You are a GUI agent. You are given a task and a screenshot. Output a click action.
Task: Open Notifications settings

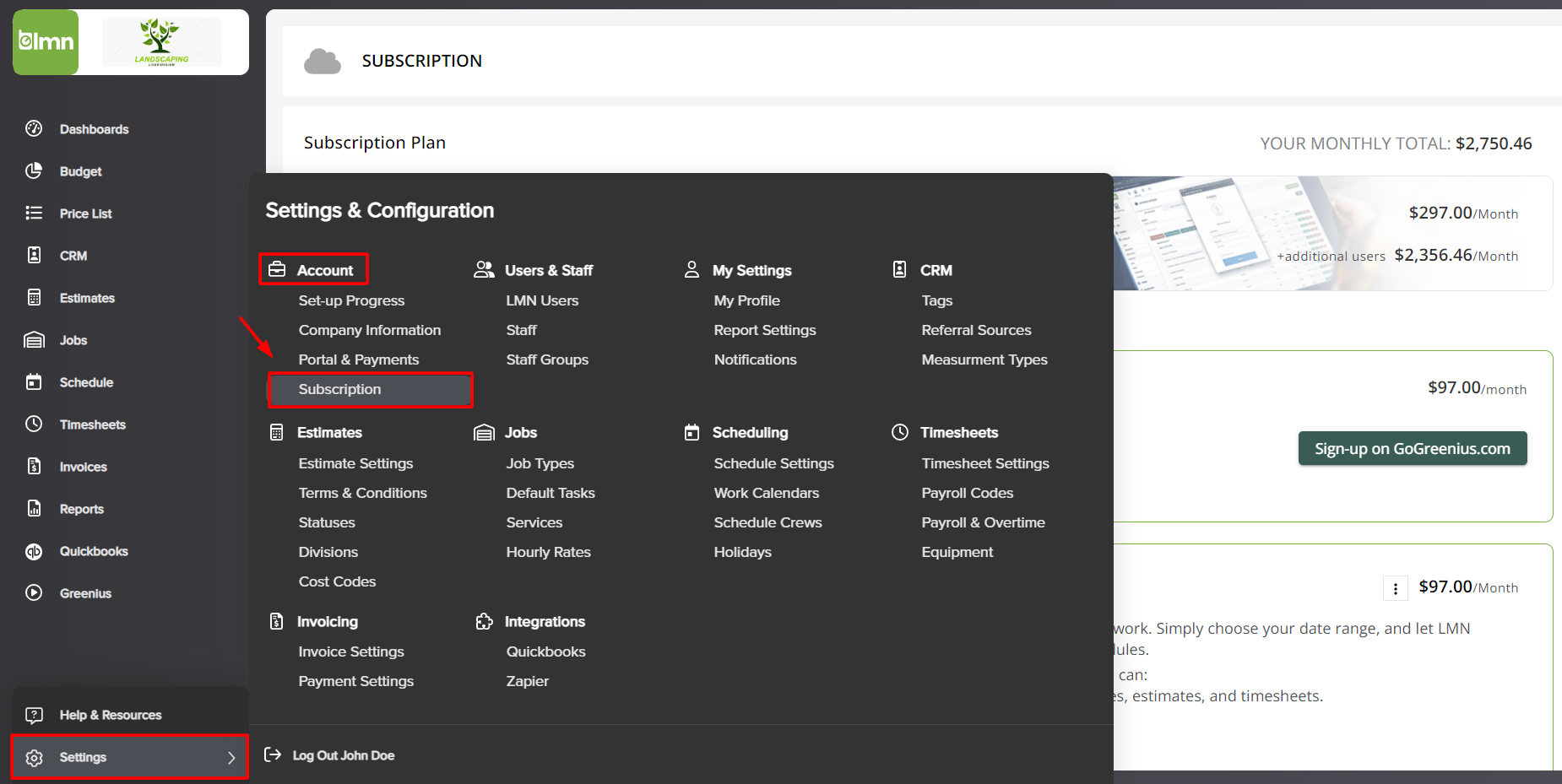755,360
